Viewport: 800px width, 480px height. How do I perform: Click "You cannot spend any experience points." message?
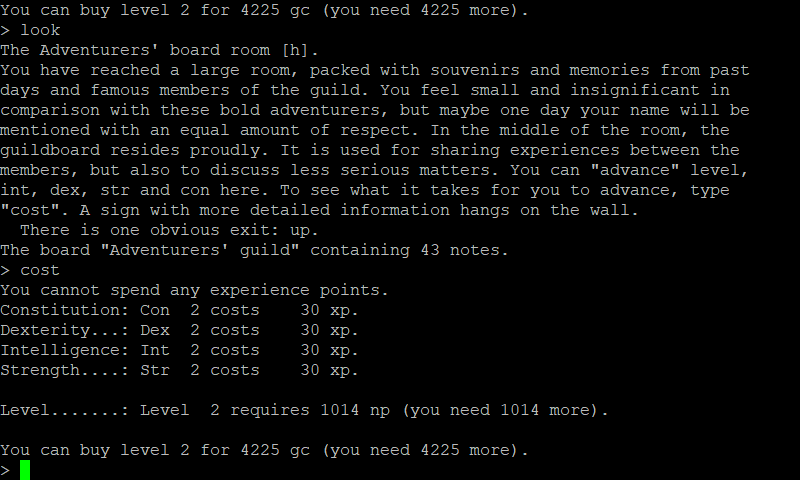[x=195, y=290]
